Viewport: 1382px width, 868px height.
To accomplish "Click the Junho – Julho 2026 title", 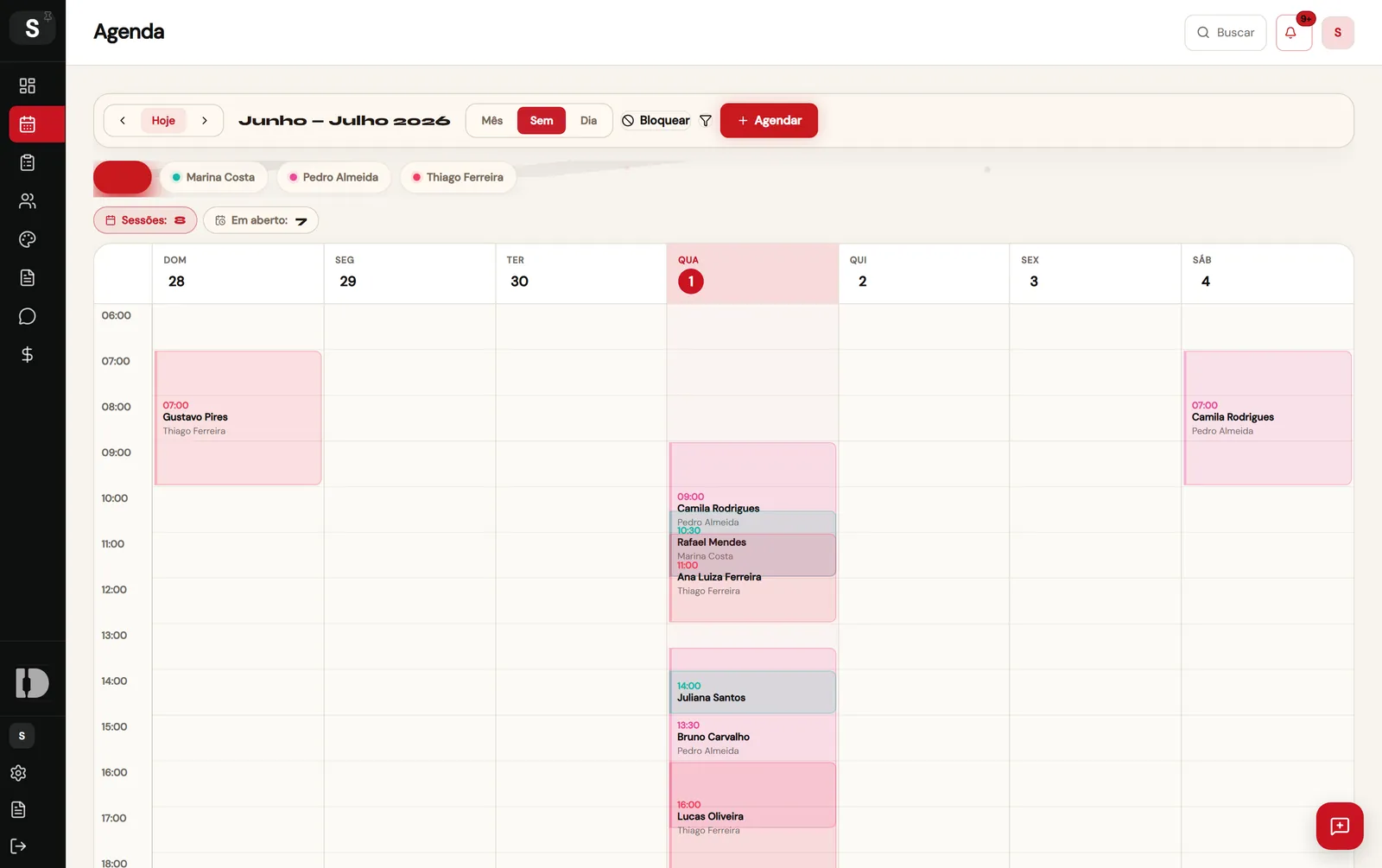I will coord(345,121).
